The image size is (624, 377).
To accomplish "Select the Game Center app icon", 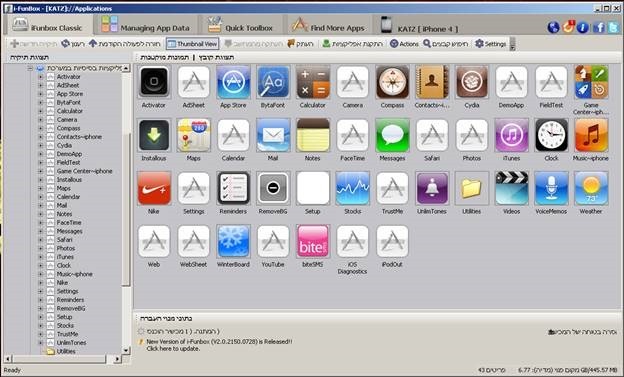I will (x=591, y=82).
